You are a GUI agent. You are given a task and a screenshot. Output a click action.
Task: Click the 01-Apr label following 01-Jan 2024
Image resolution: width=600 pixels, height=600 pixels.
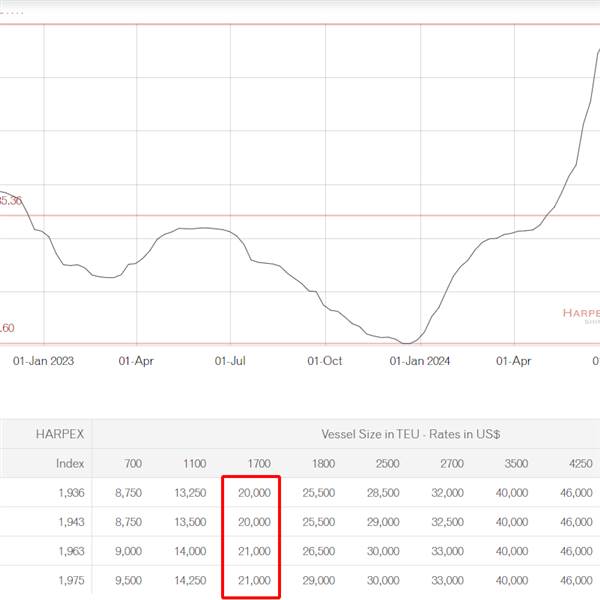(514, 361)
